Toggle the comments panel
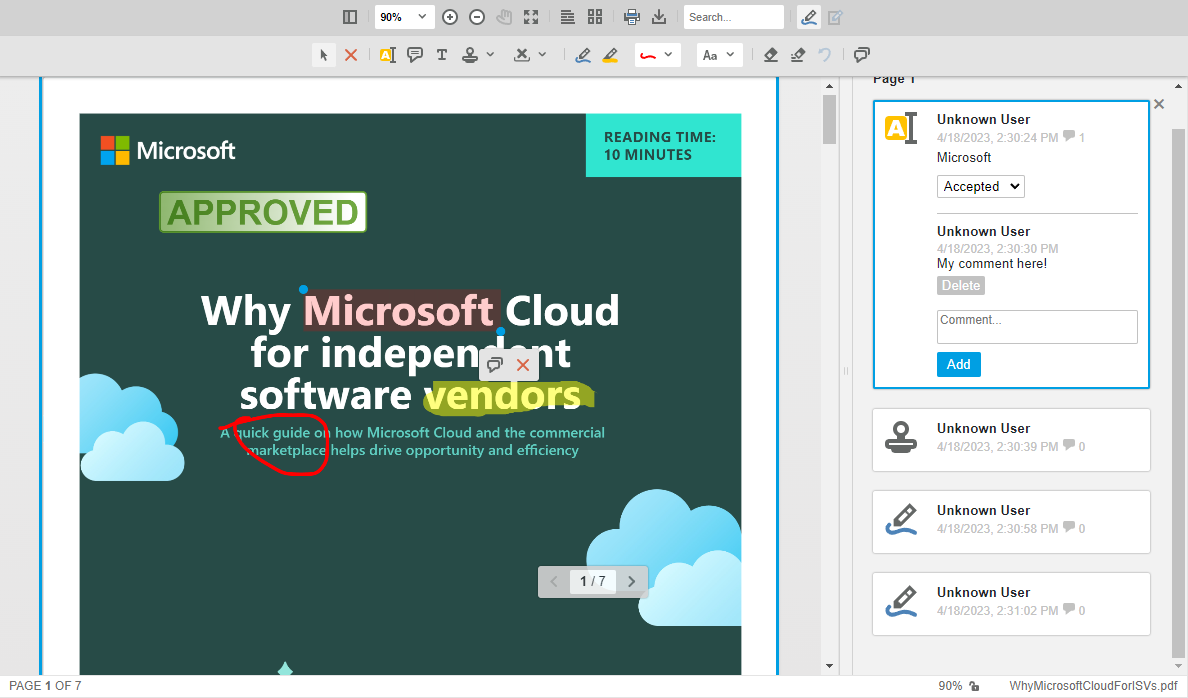Screen dimensions: 1188x698 861,55
